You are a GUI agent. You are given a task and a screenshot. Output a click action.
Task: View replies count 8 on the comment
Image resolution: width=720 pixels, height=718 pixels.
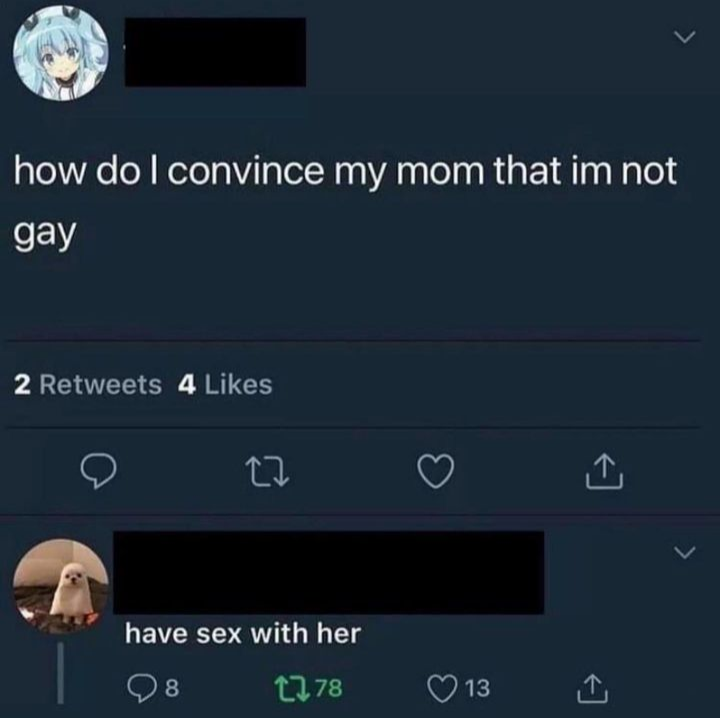[172, 688]
